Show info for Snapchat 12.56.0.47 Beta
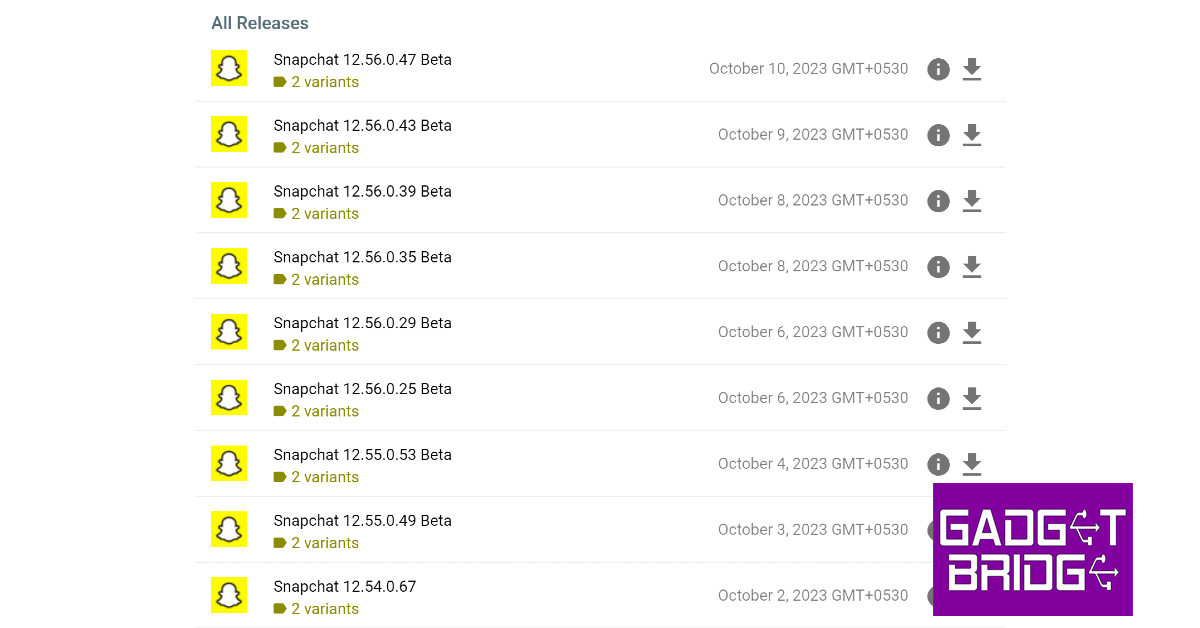The height and width of the screenshot is (628, 1200). [938, 69]
